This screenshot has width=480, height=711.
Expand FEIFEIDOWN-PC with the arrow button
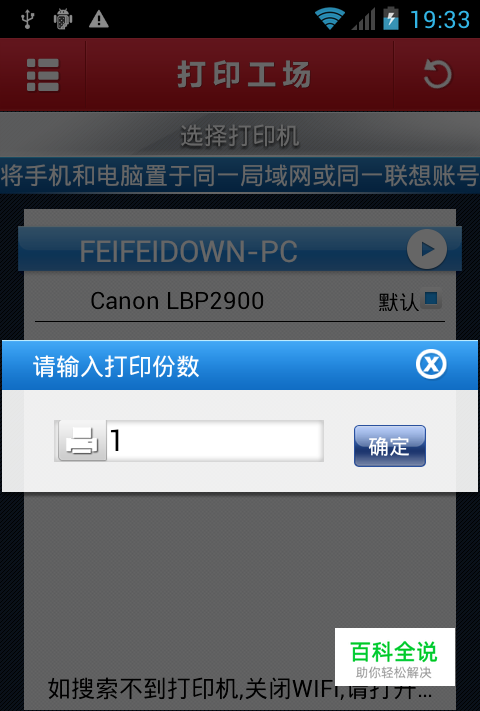427,249
